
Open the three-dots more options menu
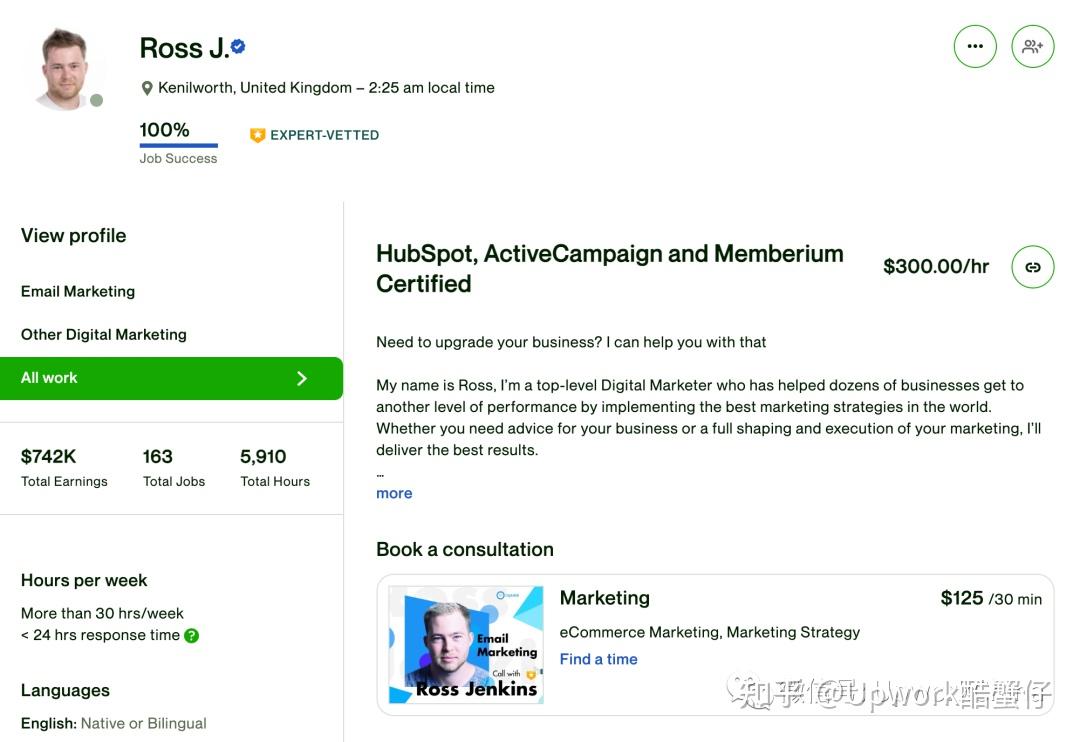[975, 46]
